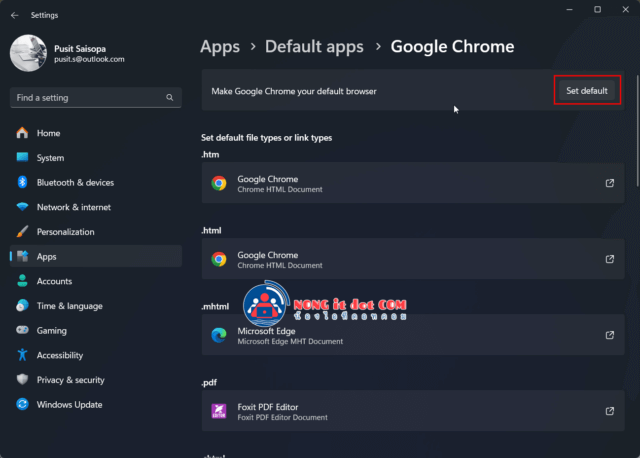Click the Apps icon in sidebar
The image size is (640, 458).
pyautogui.click(x=22, y=256)
